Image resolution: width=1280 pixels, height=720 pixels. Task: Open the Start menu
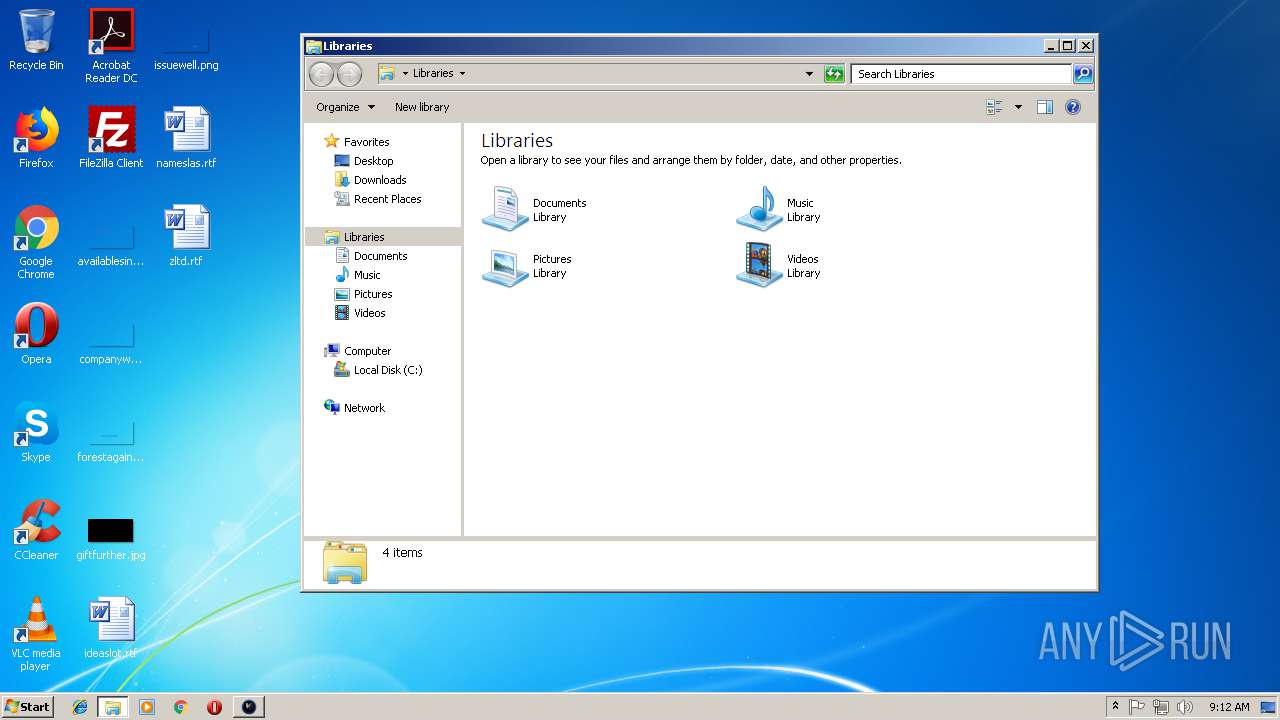click(27, 707)
